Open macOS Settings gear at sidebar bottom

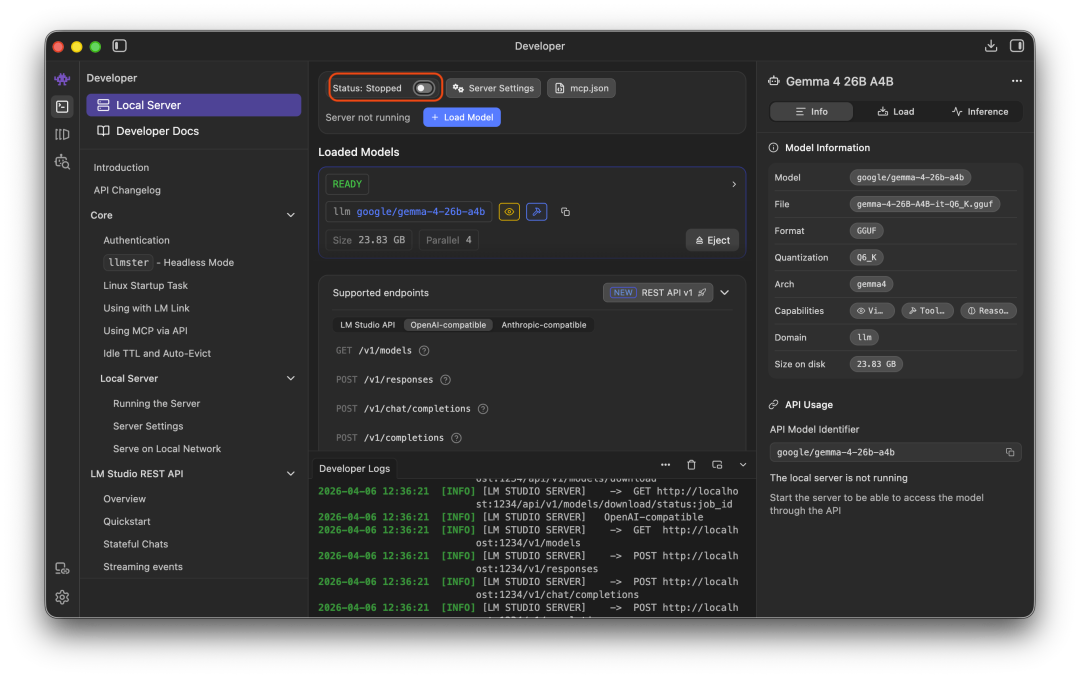62,597
